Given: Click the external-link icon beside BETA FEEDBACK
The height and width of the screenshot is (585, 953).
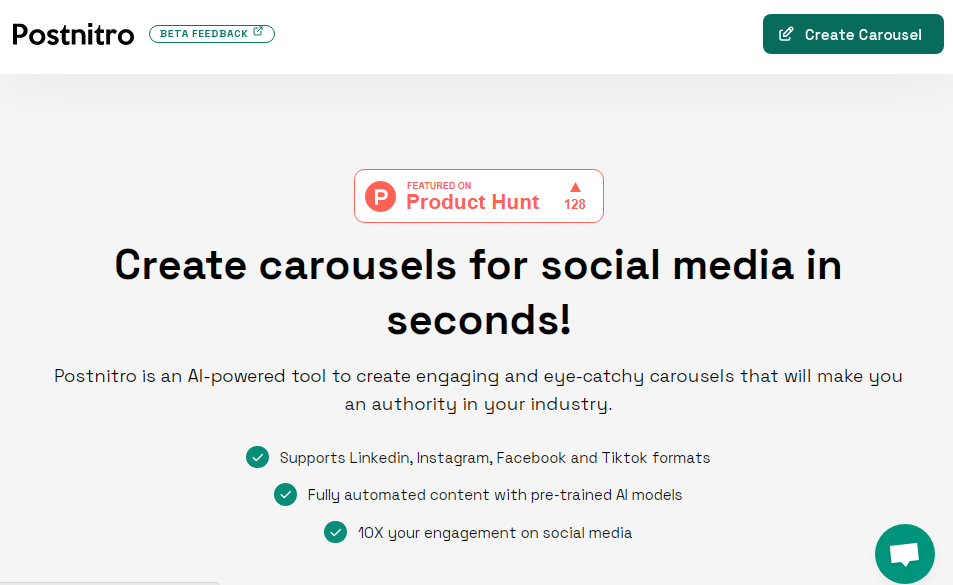Looking at the screenshot, I should click(260, 32).
